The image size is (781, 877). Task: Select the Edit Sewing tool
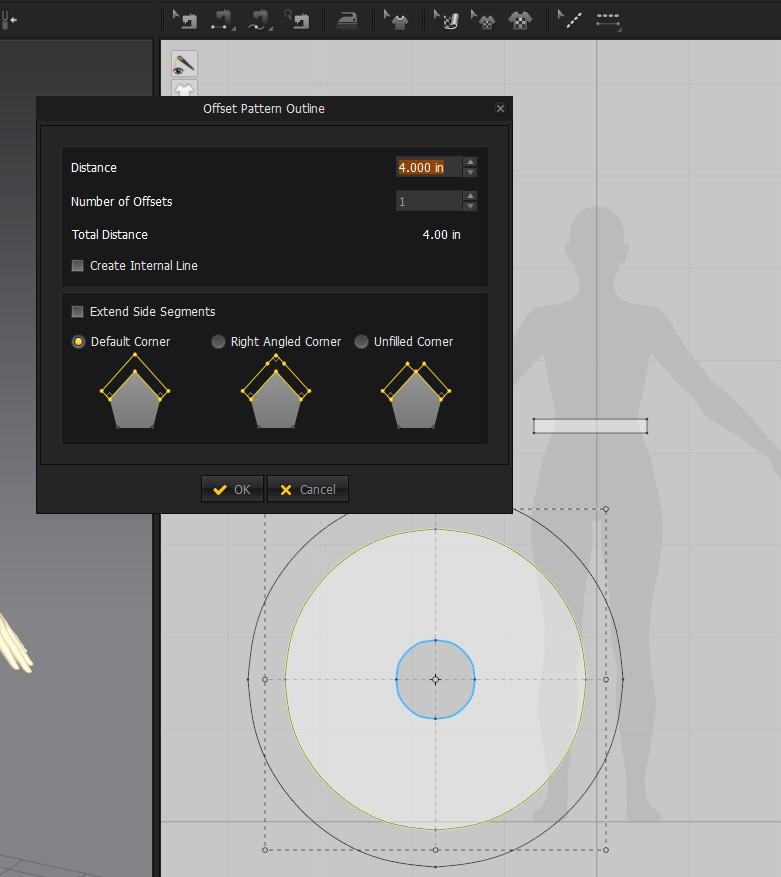coord(185,20)
